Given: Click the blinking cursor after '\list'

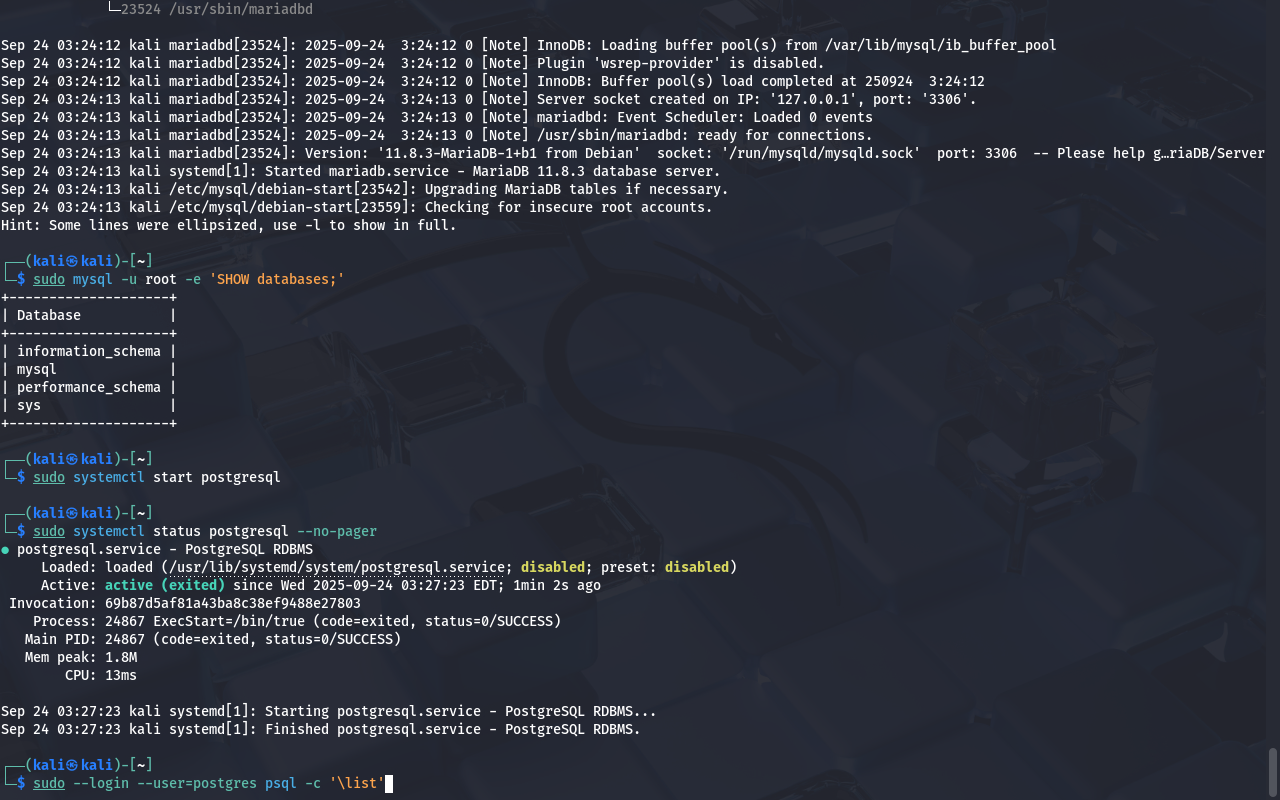Looking at the screenshot, I should (389, 783).
